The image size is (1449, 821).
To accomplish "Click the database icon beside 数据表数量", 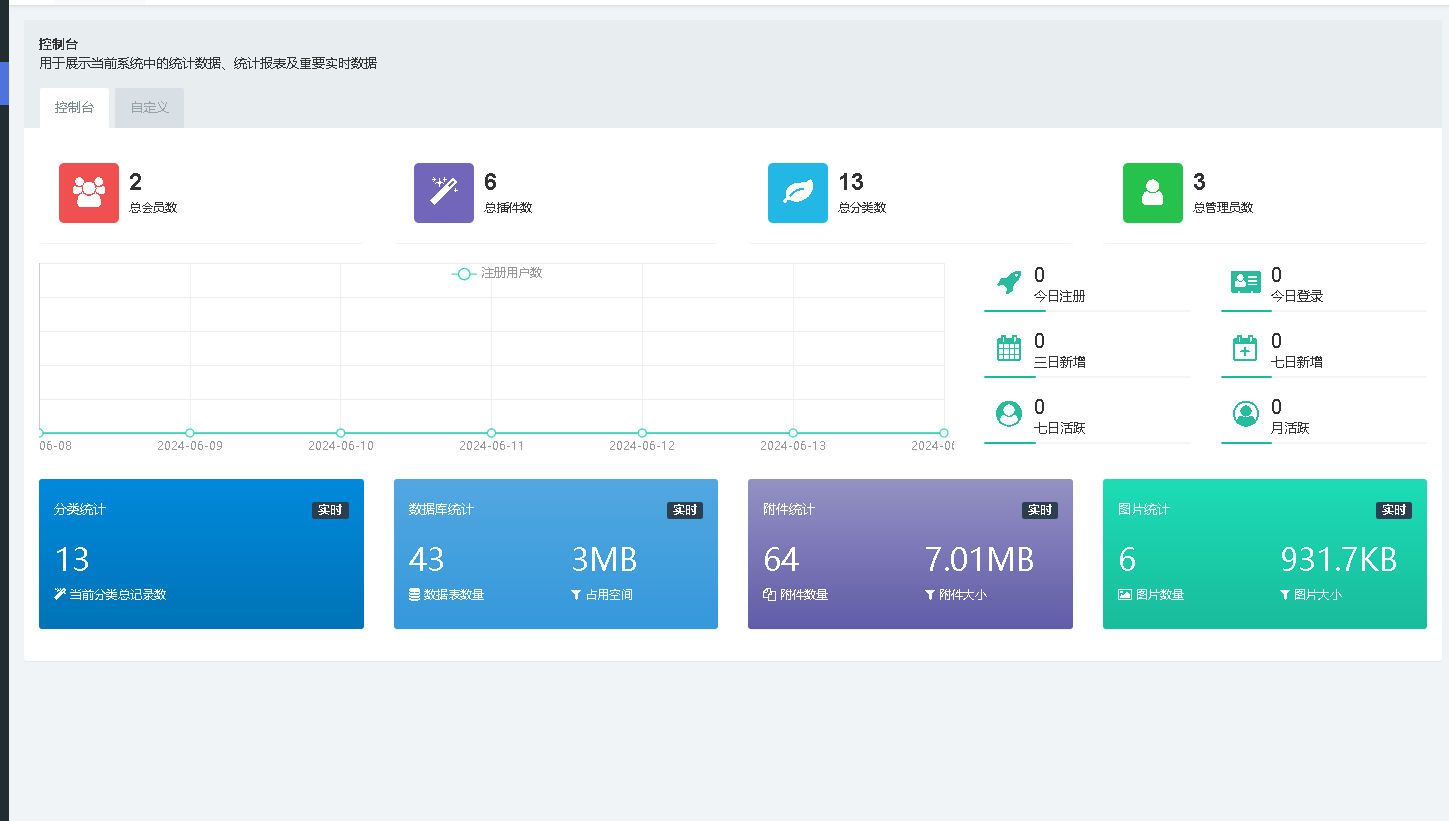I will click(x=414, y=594).
